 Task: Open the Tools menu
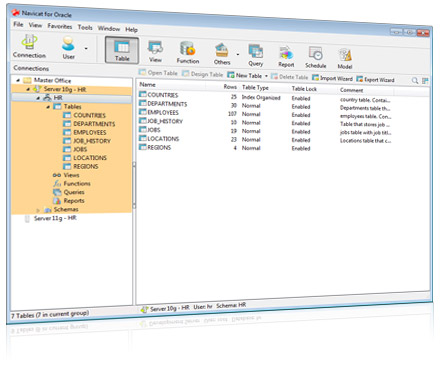coord(85,27)
